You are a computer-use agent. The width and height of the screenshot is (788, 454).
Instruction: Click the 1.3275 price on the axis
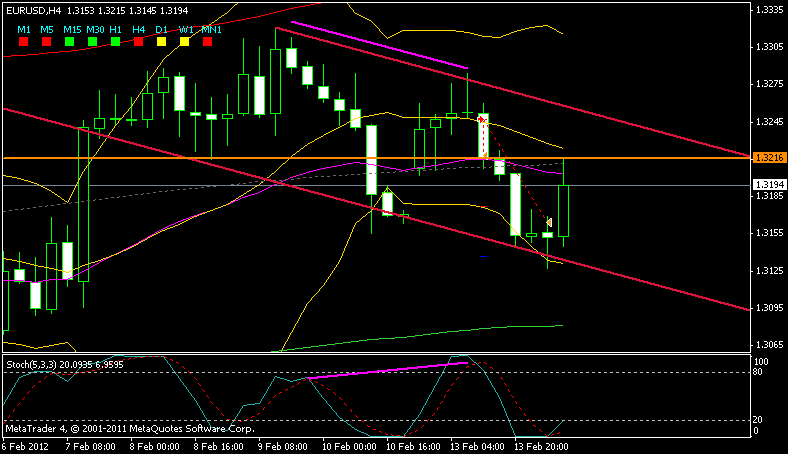pyautogui.click(x=769, y=84)
